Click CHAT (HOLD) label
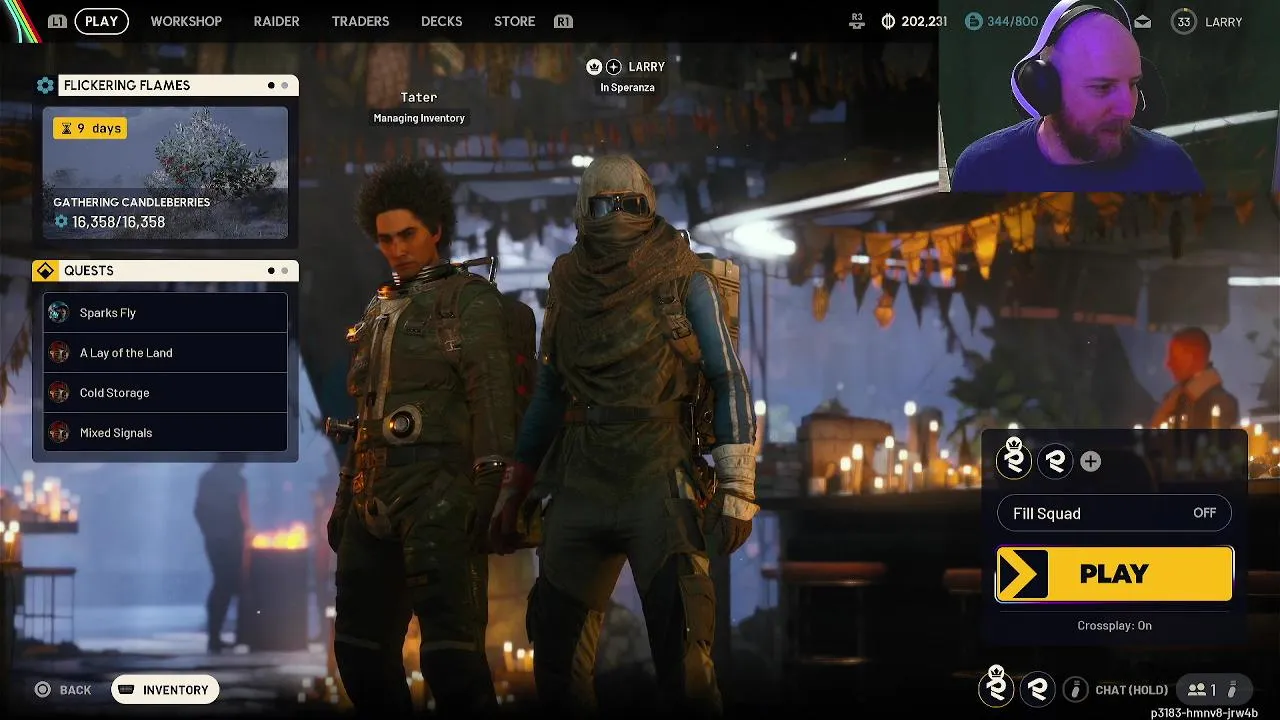The height and width of the screenshot is (720, 1280). pos(1131,690)
